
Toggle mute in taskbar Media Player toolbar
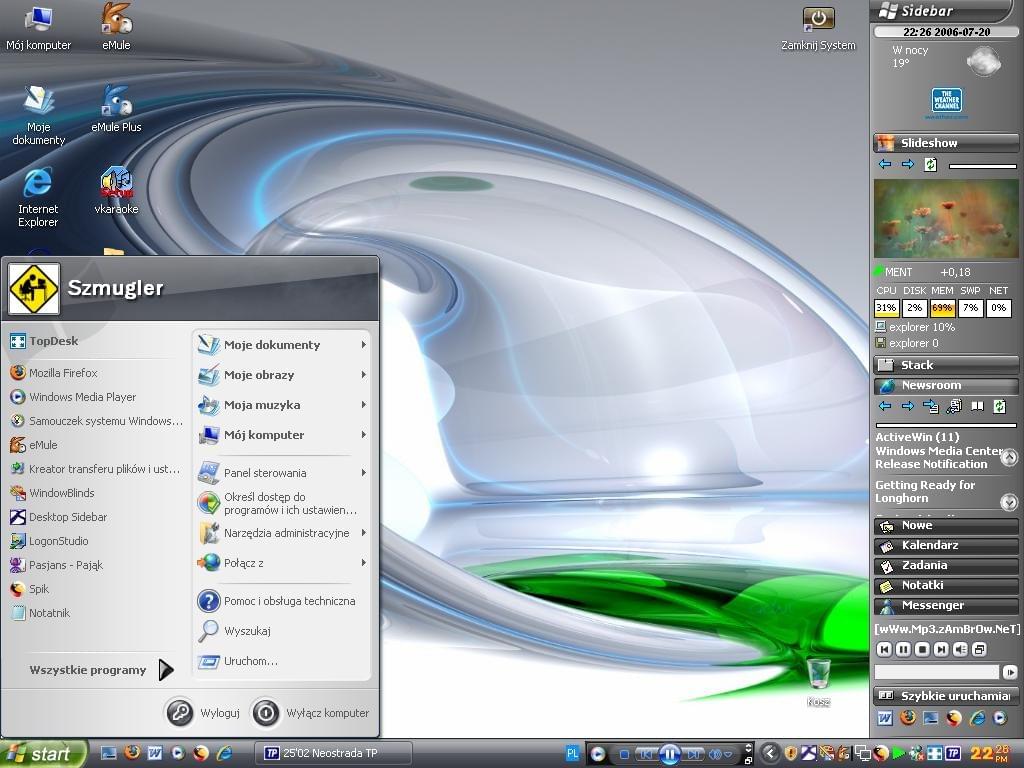(x=716, y=754)
